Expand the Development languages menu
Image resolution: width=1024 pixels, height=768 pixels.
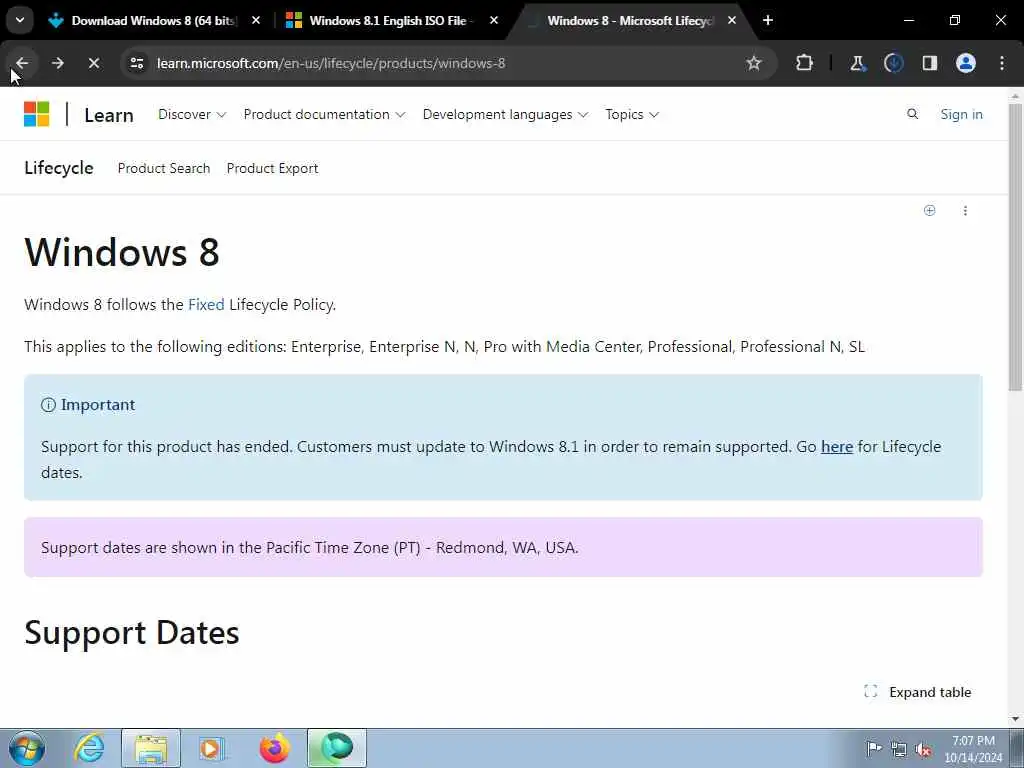pyautogui.click(x=505, y=114)
